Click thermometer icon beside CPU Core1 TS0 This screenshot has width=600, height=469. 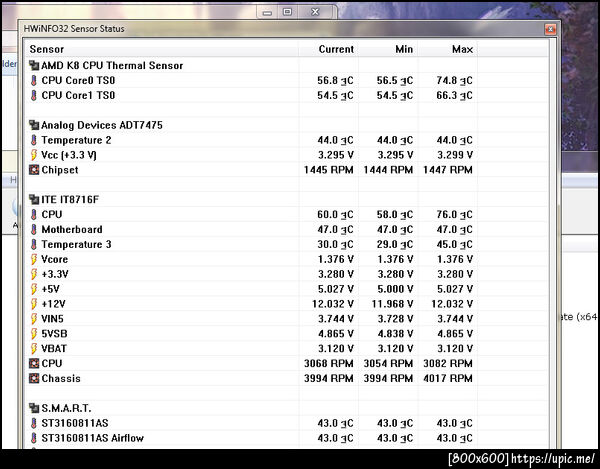pyautogui.click(x=34, y=95)
